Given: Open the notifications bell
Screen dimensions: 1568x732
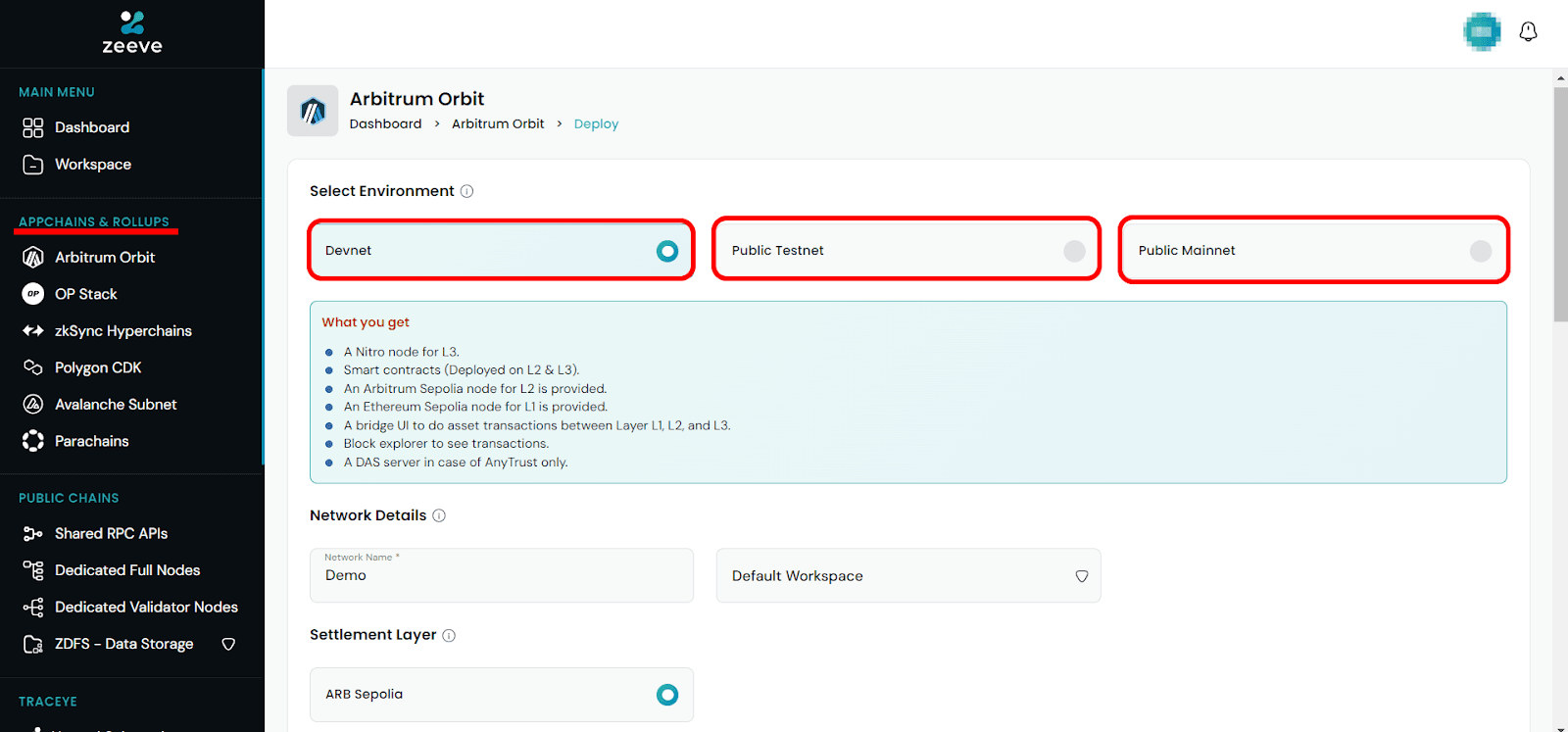Looking at the screenshot, I should (x=1528, y=32).
